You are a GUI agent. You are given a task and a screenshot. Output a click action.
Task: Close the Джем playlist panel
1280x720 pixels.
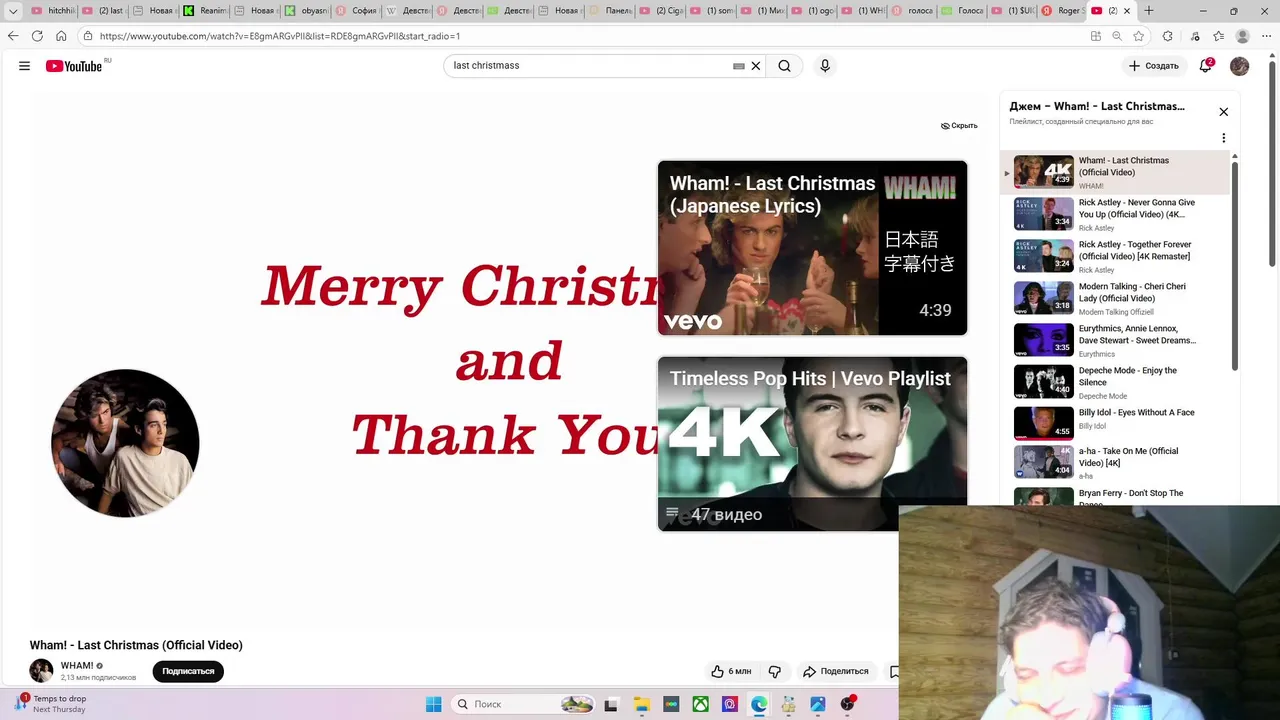point(1223,112)
